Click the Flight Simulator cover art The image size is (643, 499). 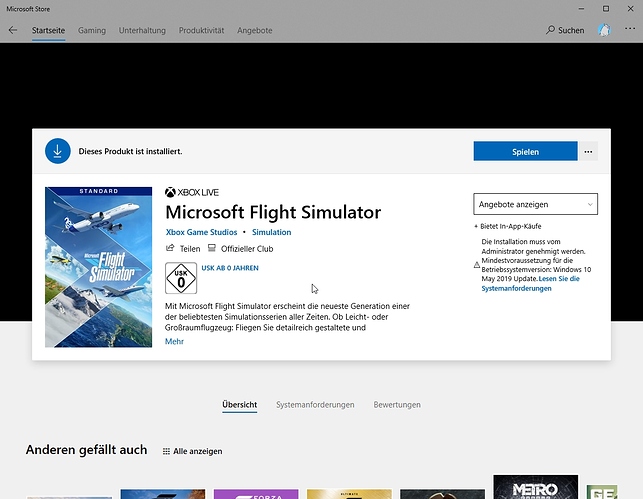pos(98,267)
